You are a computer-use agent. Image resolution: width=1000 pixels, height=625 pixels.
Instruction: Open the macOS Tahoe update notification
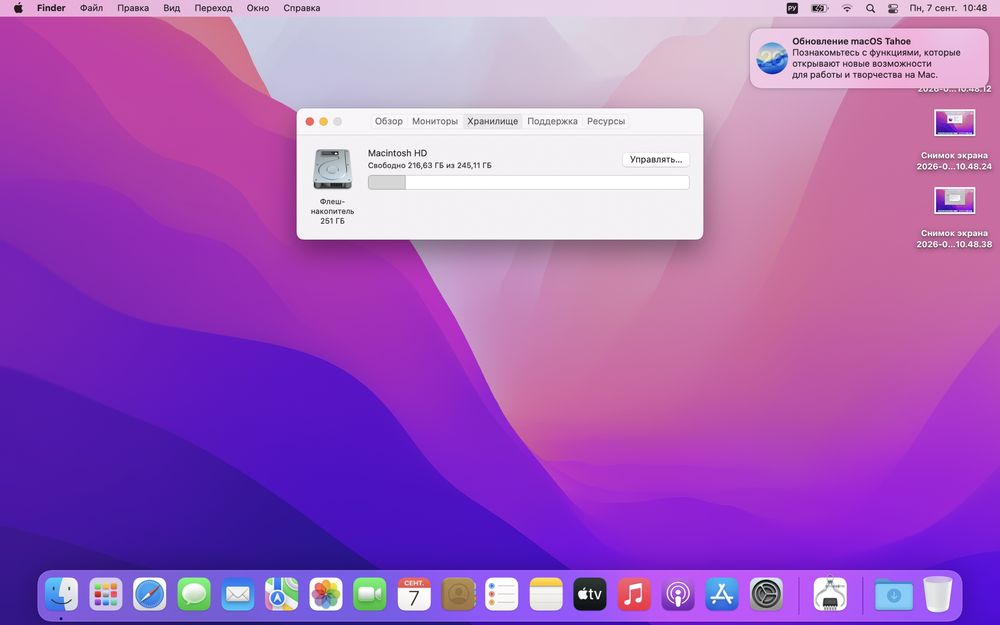click(x=869, y=58)
